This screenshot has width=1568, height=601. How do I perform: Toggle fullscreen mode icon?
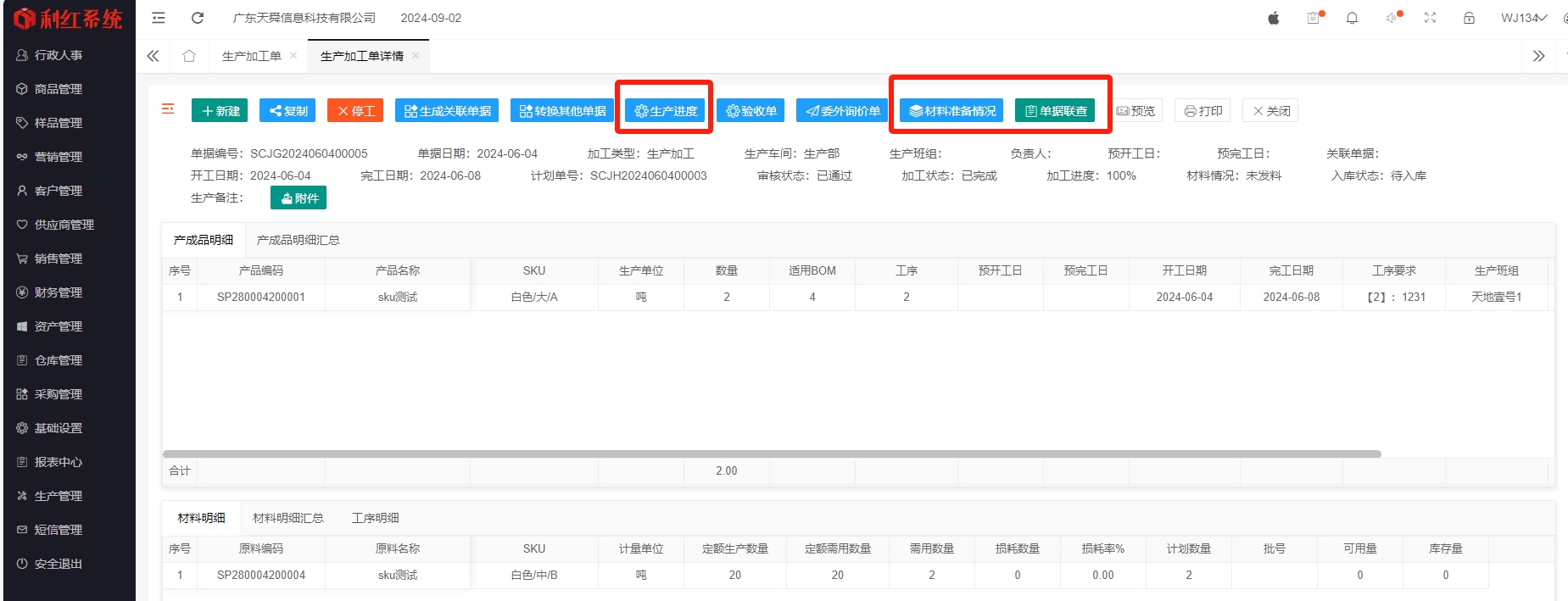pos(1431,18)
